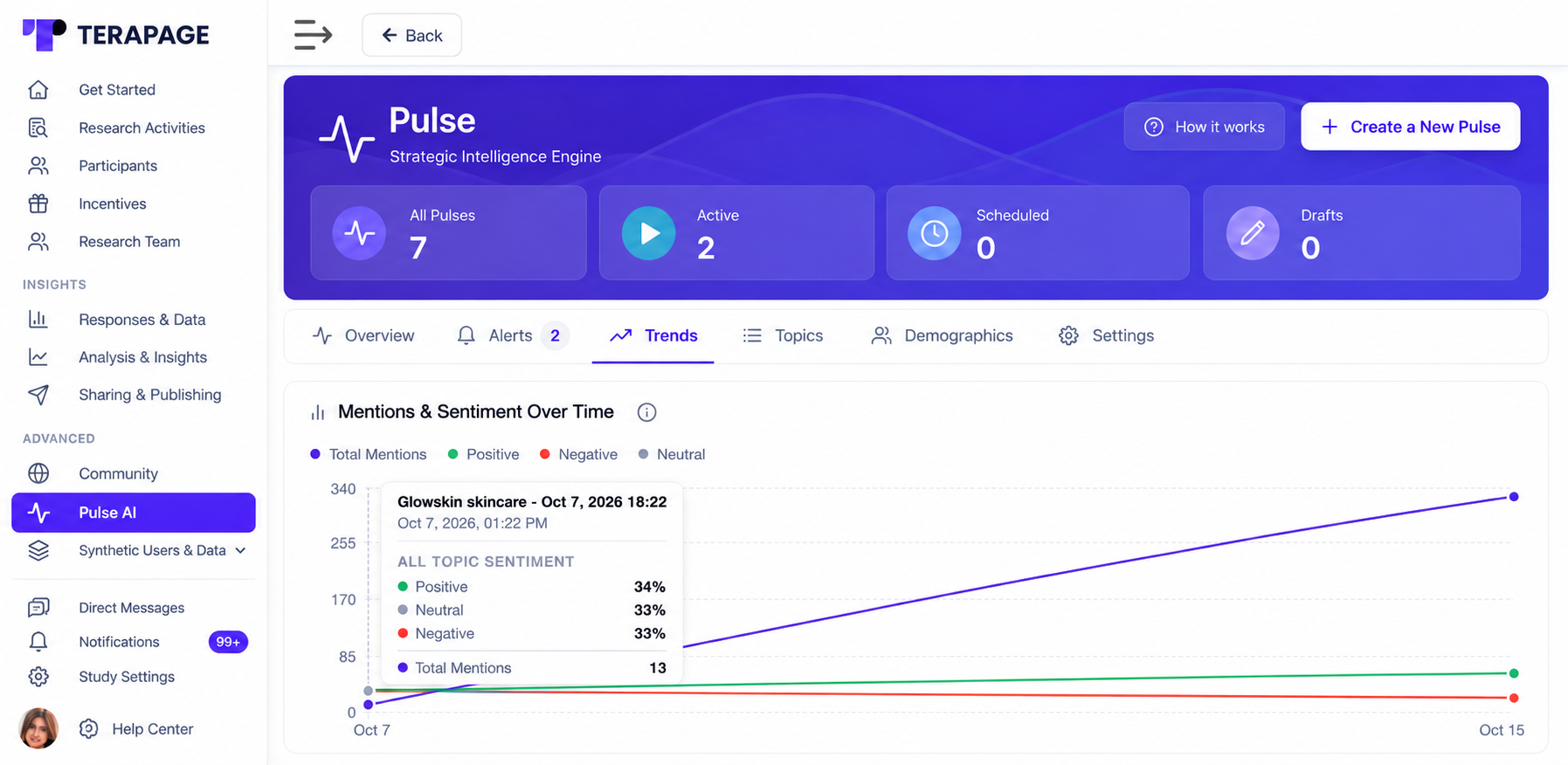Viewport: 1568px width, 765px height.
Task: Click the Oct 15 Total Mentions data point
Action: coord(1514,497)
